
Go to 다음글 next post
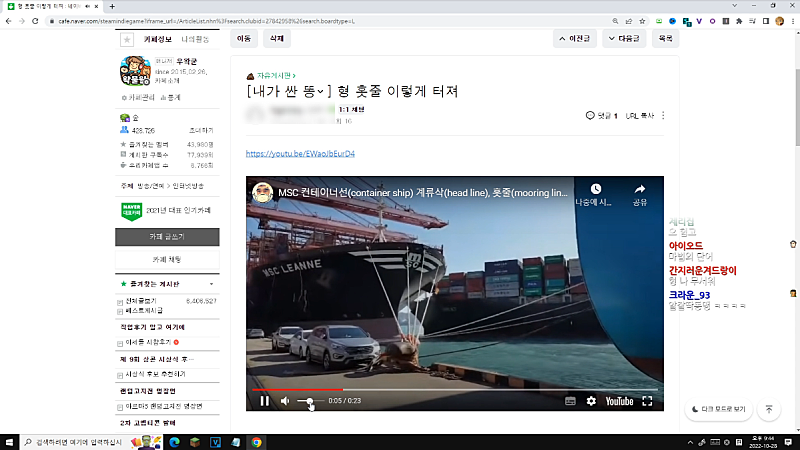(624, 38)
